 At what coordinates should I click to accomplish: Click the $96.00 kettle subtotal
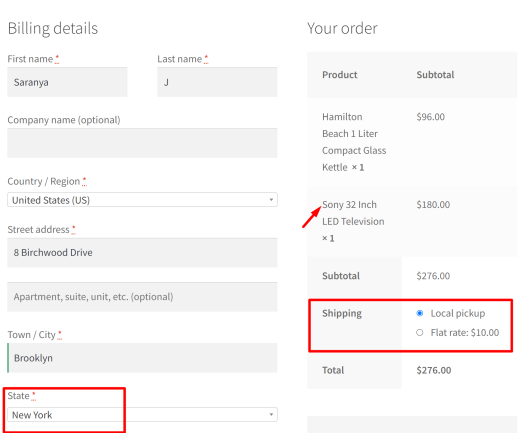pyautogui.click(x=430, y=117)
